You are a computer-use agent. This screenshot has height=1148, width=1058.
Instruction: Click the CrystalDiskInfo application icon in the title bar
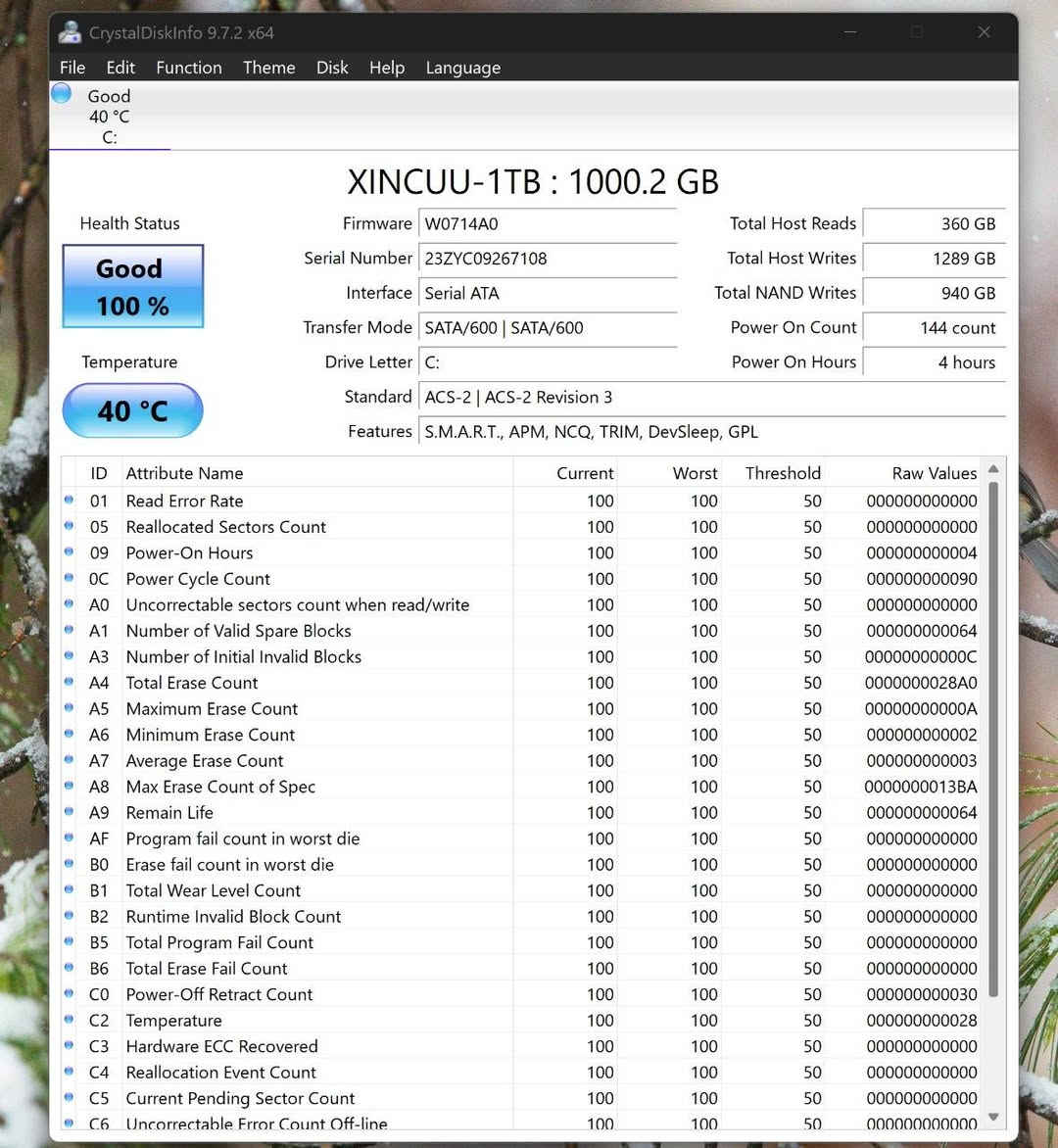pos(69,31)
